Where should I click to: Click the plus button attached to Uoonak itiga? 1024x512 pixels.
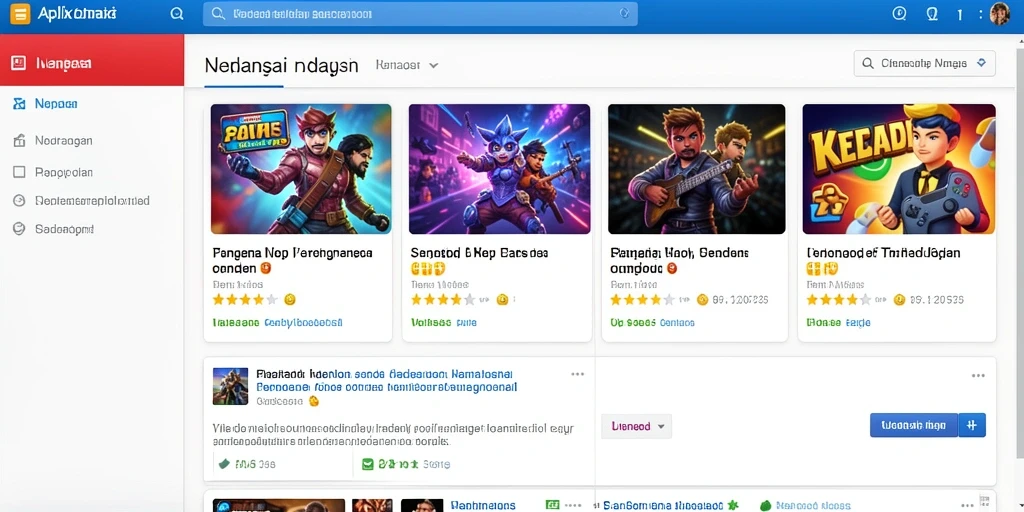pos(972,425)
